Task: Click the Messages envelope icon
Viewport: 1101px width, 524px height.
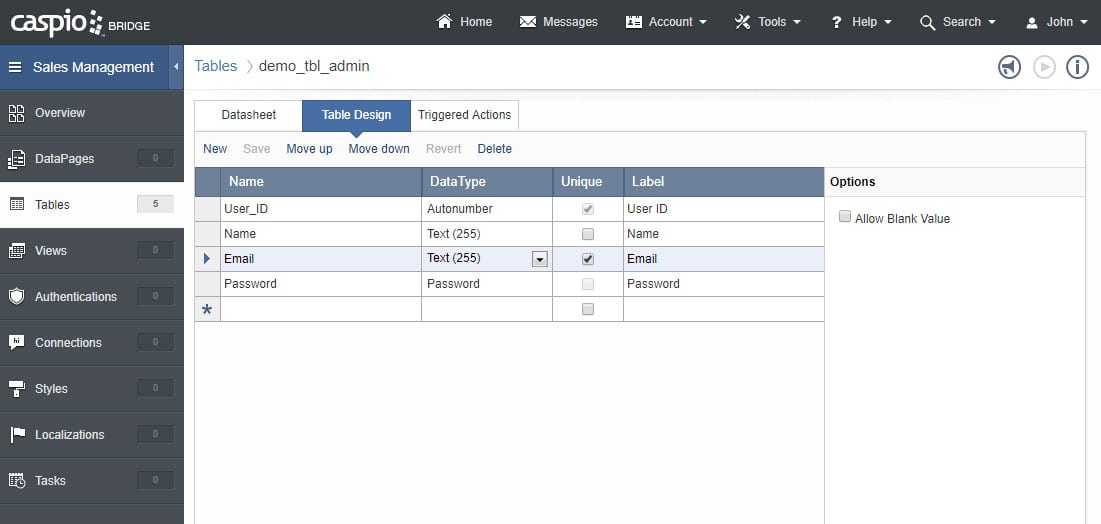Action: point(528,21)
